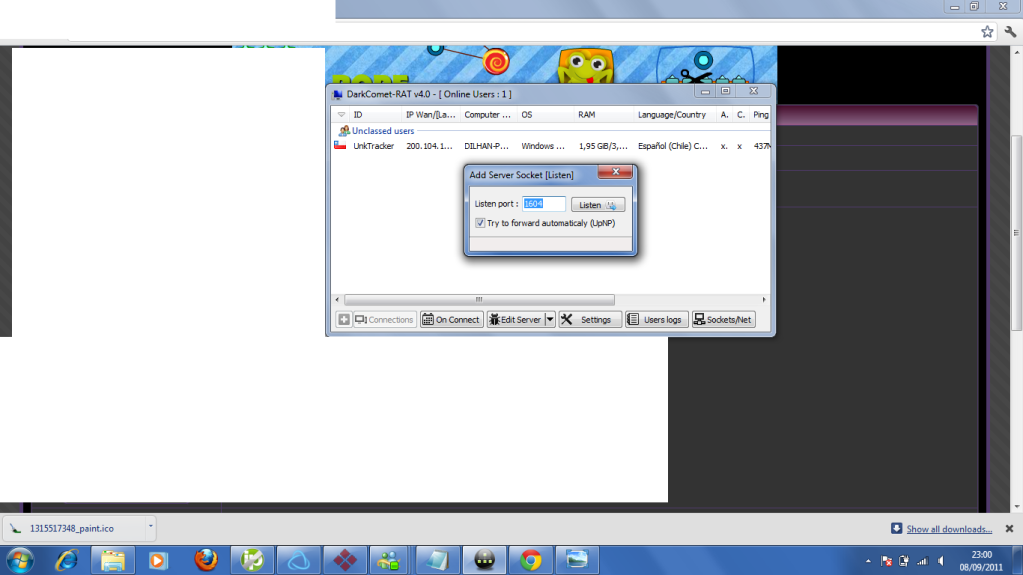The height and width of the screenshot is (575, 1023).
Task: Click the Español (Chile) language cell
Action: click(x=673, y=146)
